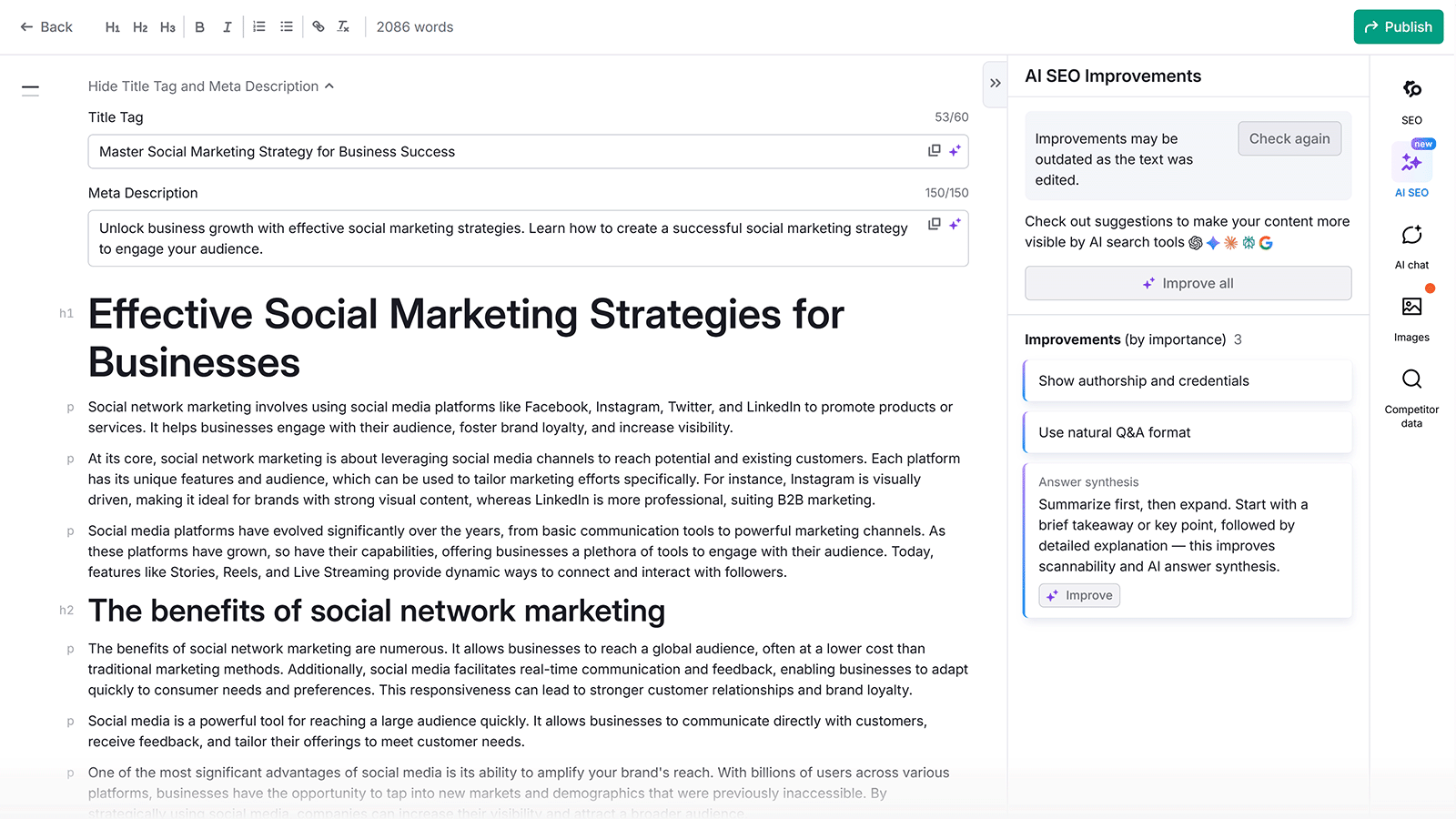1456x819 pixels.
Task: Clear text formatting
Action: [x=343, y=26]
